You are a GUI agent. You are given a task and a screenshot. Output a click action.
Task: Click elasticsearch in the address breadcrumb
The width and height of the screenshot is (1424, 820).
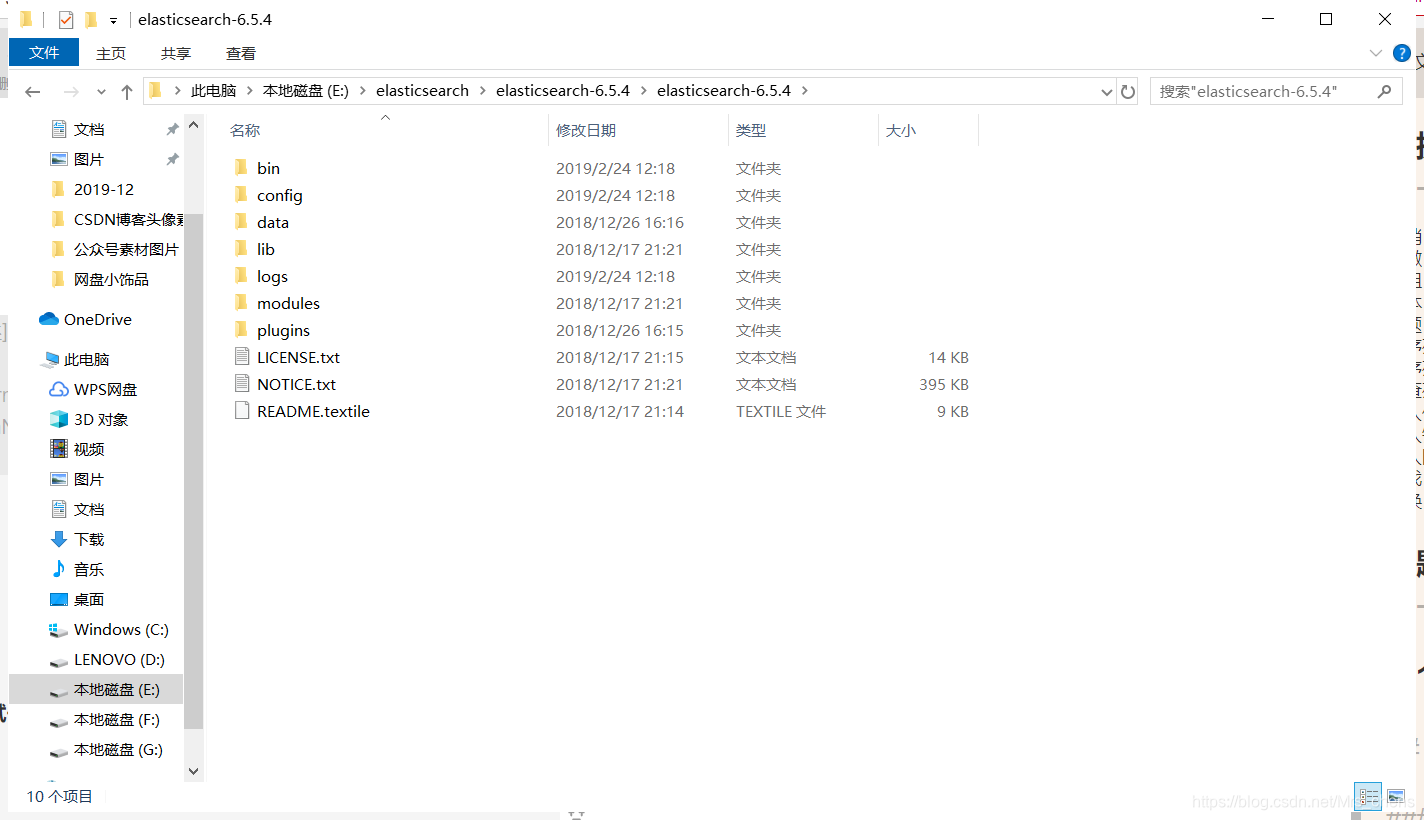422,91
